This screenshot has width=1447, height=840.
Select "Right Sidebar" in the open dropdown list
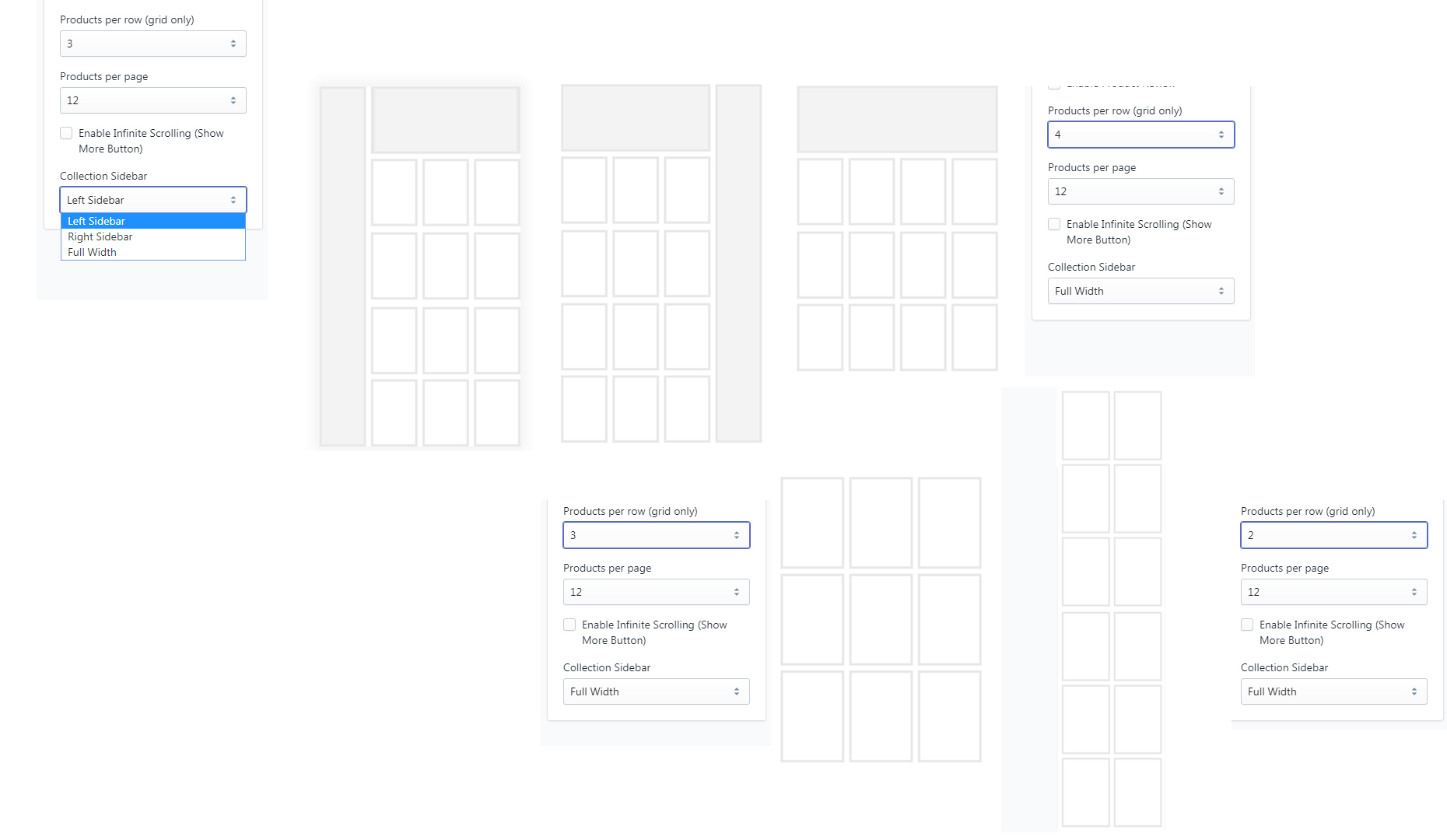100,237
